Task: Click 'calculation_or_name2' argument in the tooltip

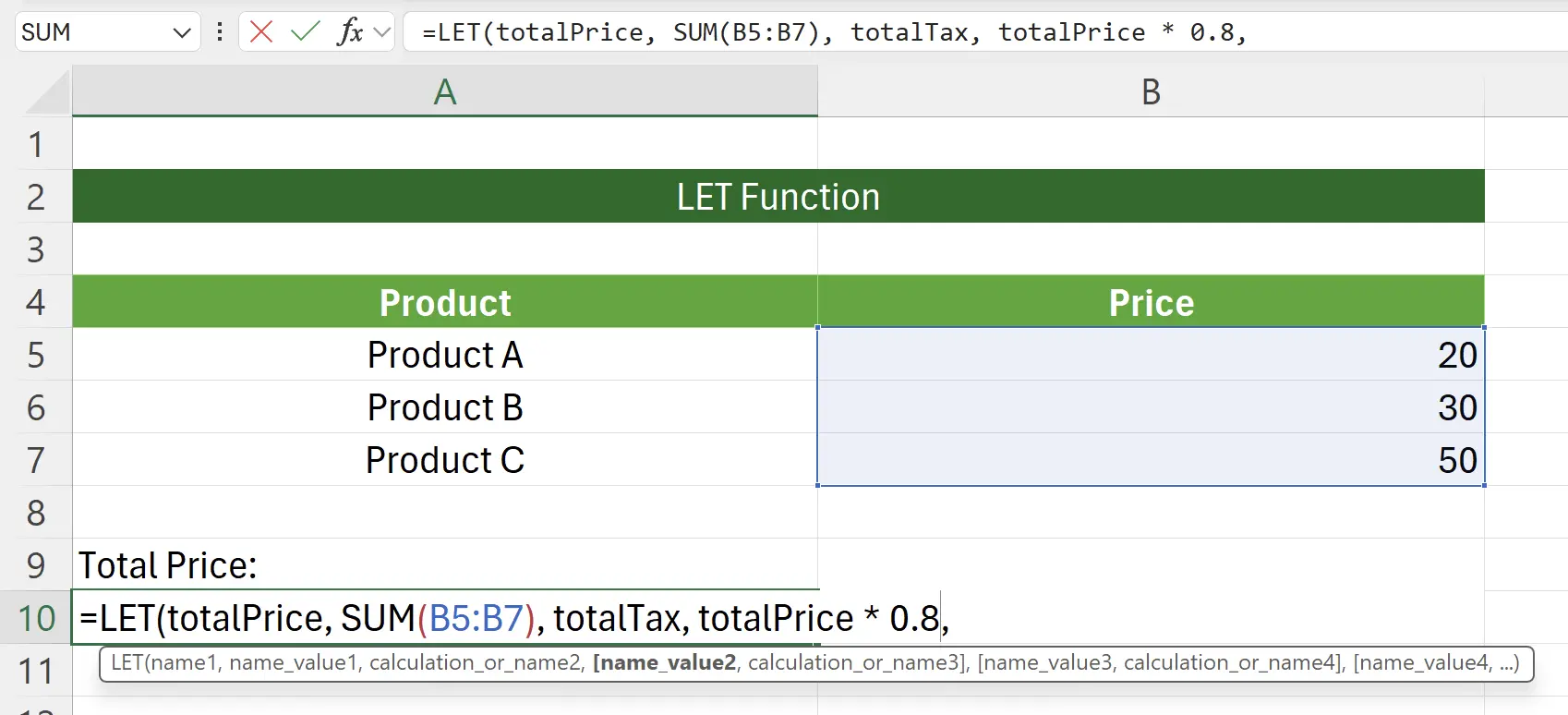Action: (x=477, y=663)
